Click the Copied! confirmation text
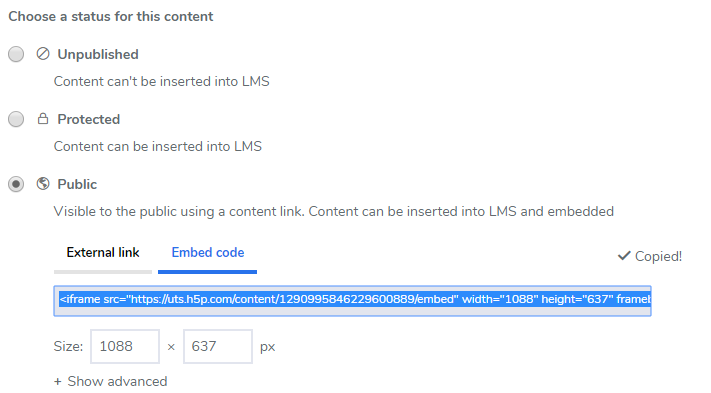This screenshot has width=711, height=393. [658, 257]
